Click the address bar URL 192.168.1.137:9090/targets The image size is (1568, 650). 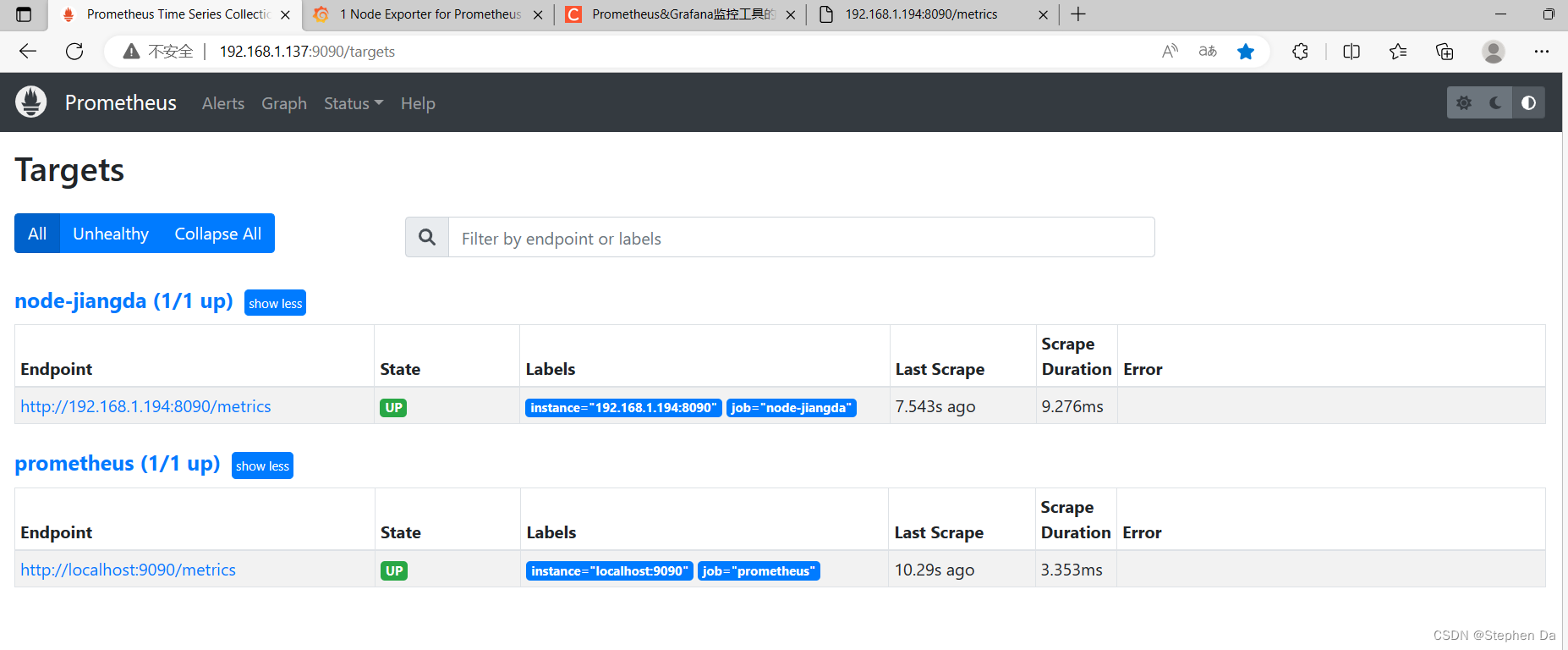click(x=307, y=52)
